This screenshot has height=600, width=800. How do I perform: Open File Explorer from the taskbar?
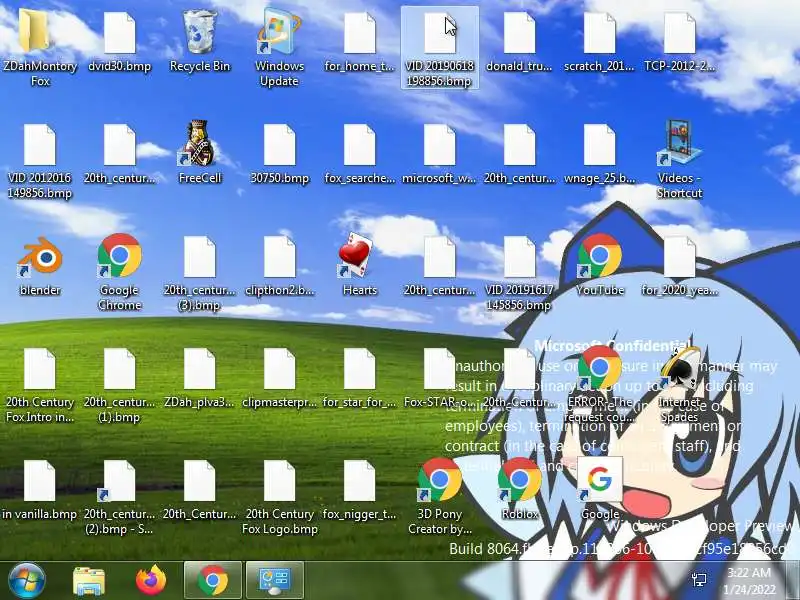click(89, 581)
